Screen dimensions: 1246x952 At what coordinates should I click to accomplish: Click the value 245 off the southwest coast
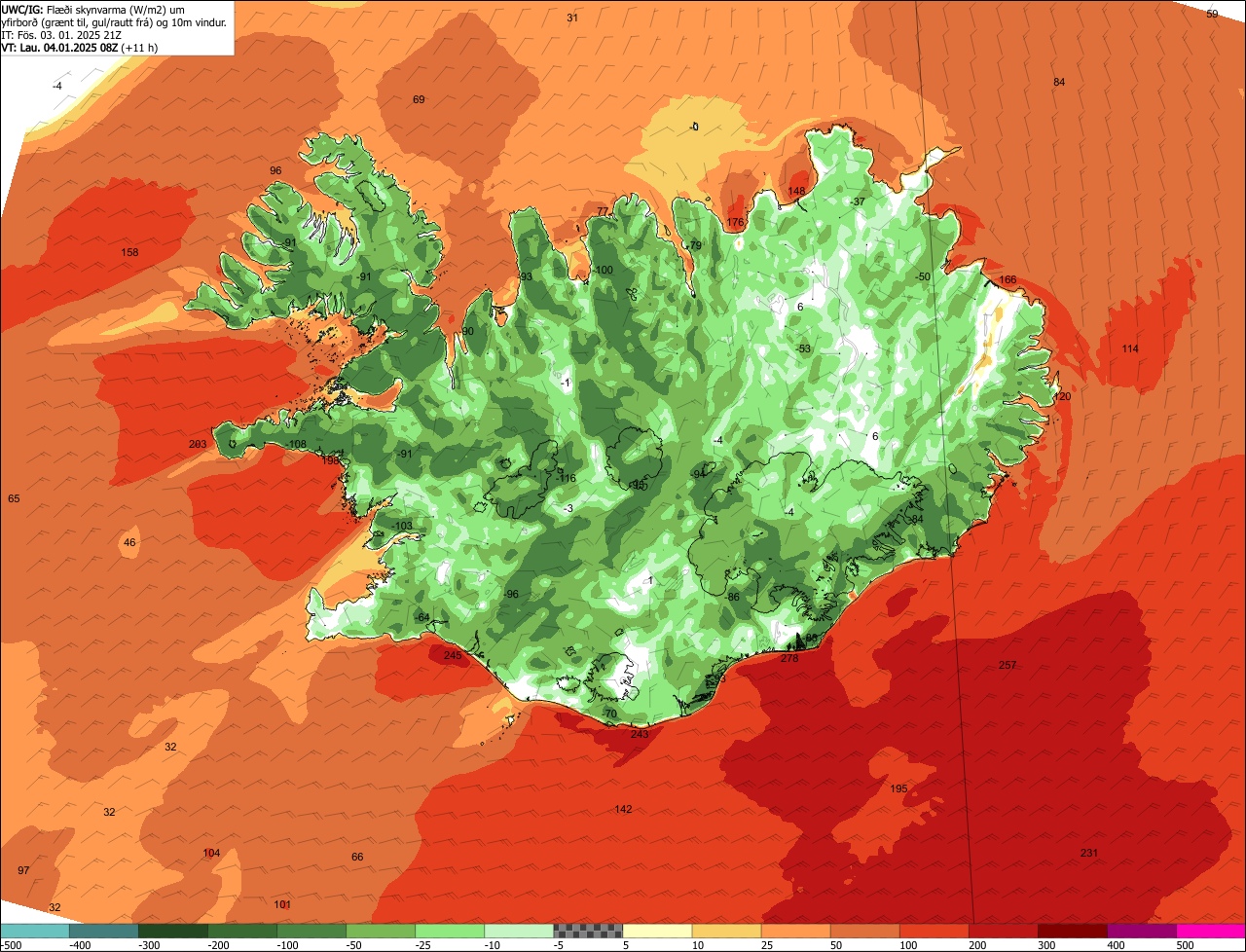coord(453,655)
